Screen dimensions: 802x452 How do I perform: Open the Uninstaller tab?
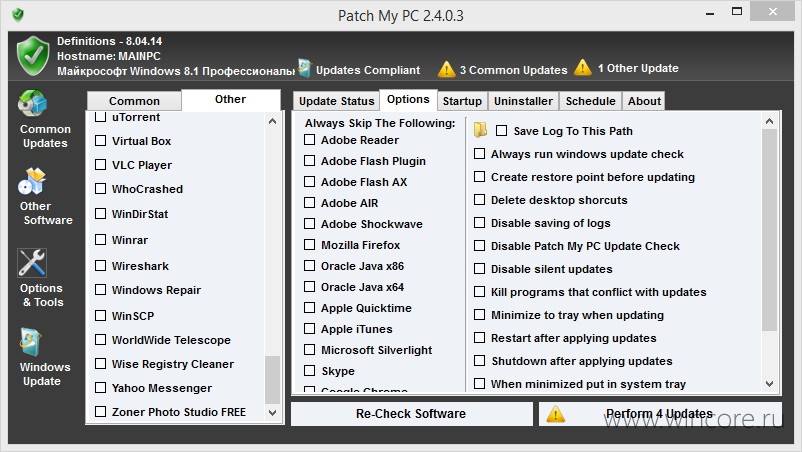523,101
